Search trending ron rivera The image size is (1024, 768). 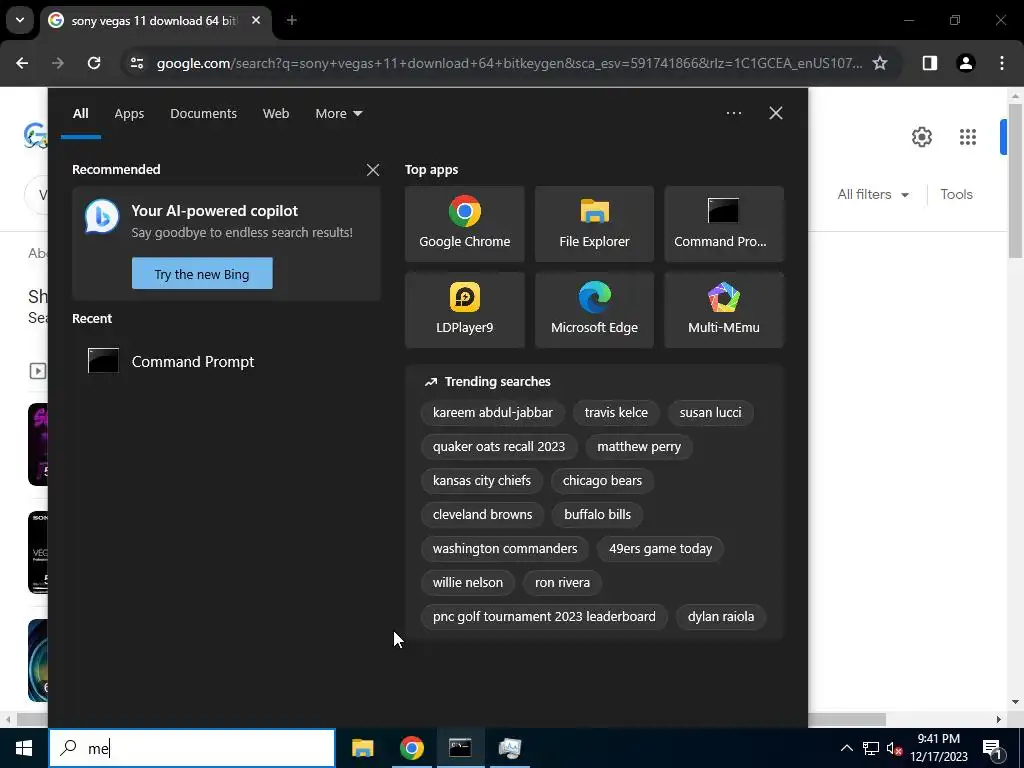(x=562, y=583)
